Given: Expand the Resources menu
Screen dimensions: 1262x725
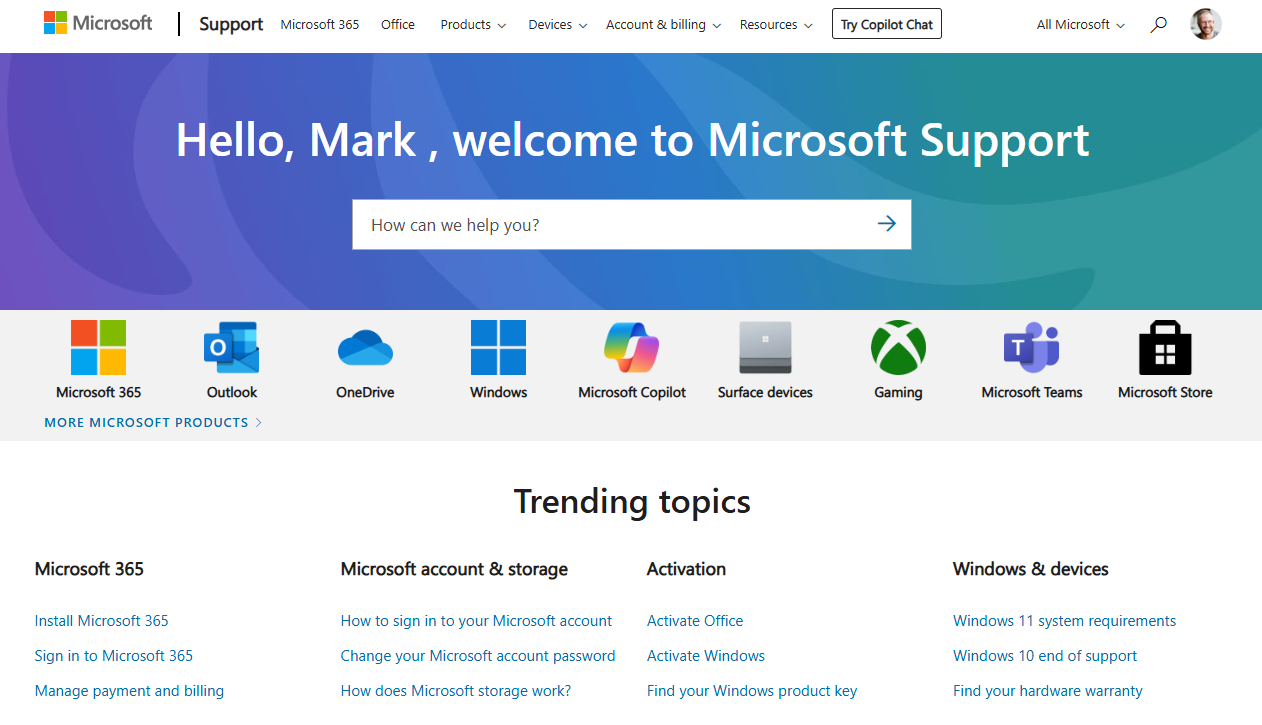Looking at the screenshot, I should click(x=776, y=24).
